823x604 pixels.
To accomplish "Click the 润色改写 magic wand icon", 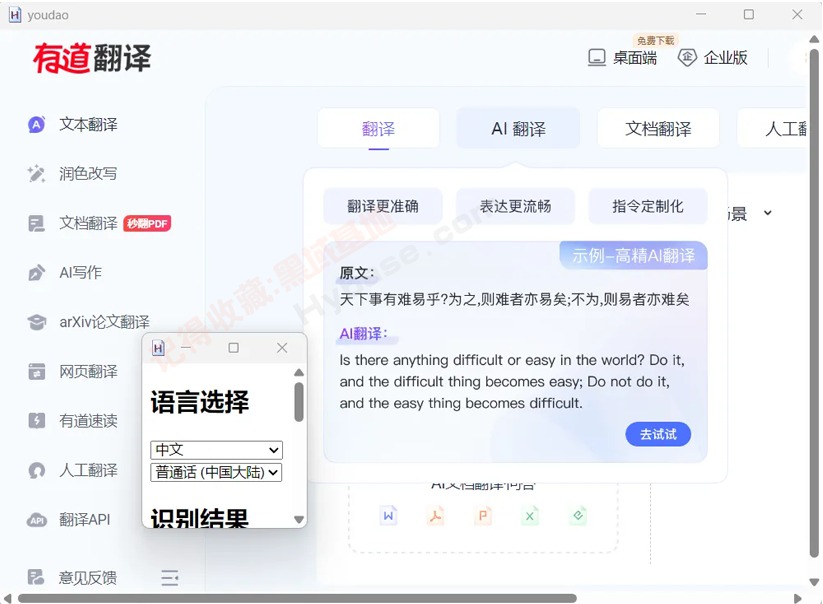I will (x=36, y=174).
